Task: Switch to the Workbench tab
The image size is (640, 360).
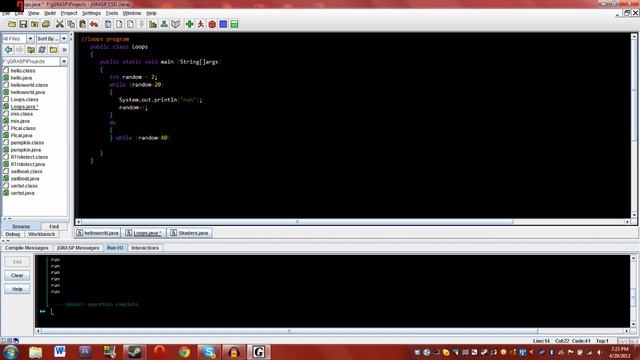Action: pos(42,234)
